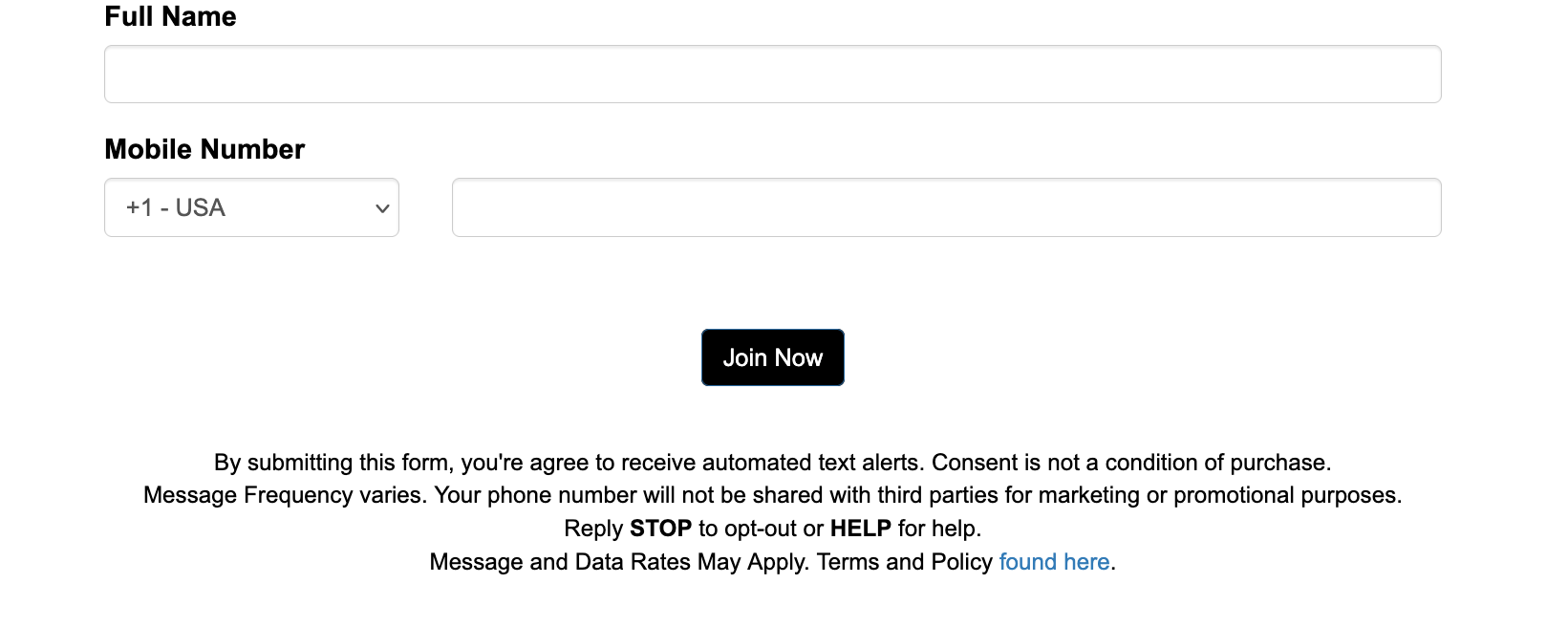Click the Full Name label
The image size is (1568, 627).
click(x=170, y=16)
